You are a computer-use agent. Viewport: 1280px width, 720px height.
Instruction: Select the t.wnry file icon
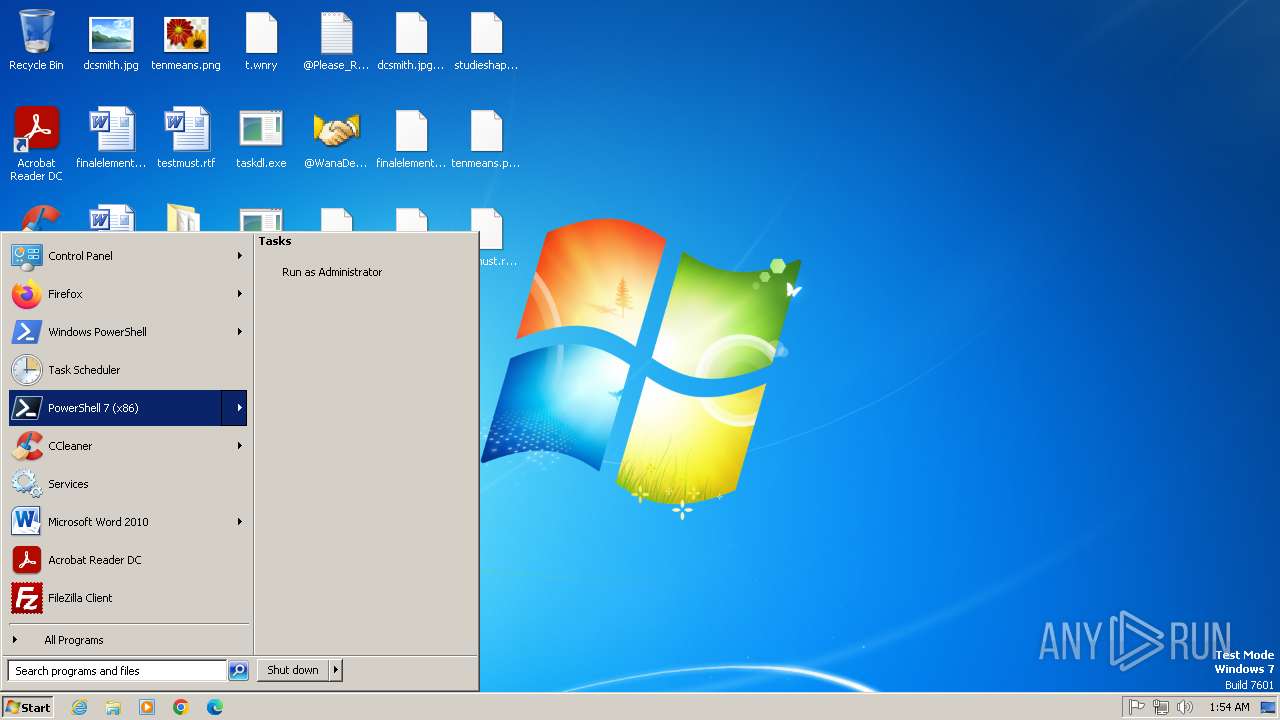pos(261,41)
